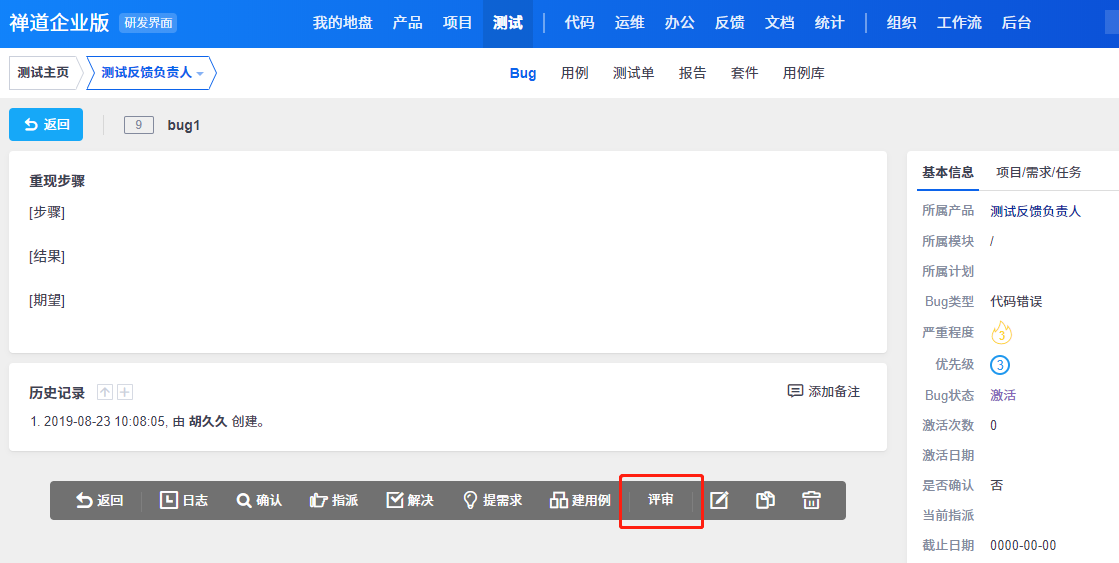Viewport: 1119px width, 563px height.
Task: Open 统计 in top navigation
Action: coord(829,23)
